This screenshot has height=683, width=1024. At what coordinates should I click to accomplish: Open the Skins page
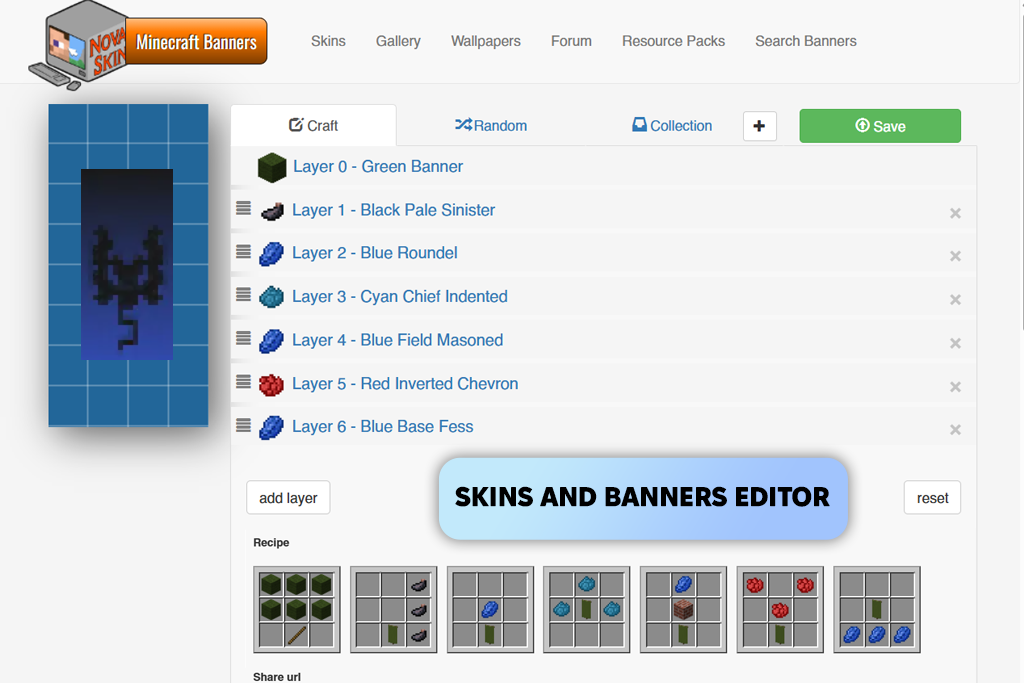[x=328, y=41]
